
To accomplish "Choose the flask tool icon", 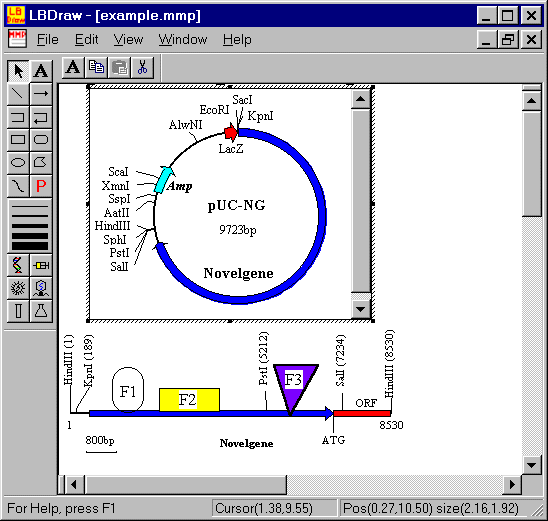I will pyautogui.click(x=41, y=311).
